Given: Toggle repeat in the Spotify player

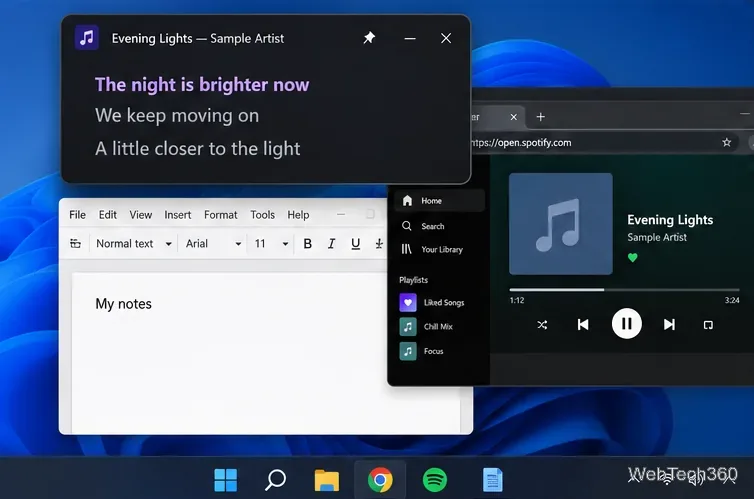Looking at the screenshot, I should (x=708, y=325).
